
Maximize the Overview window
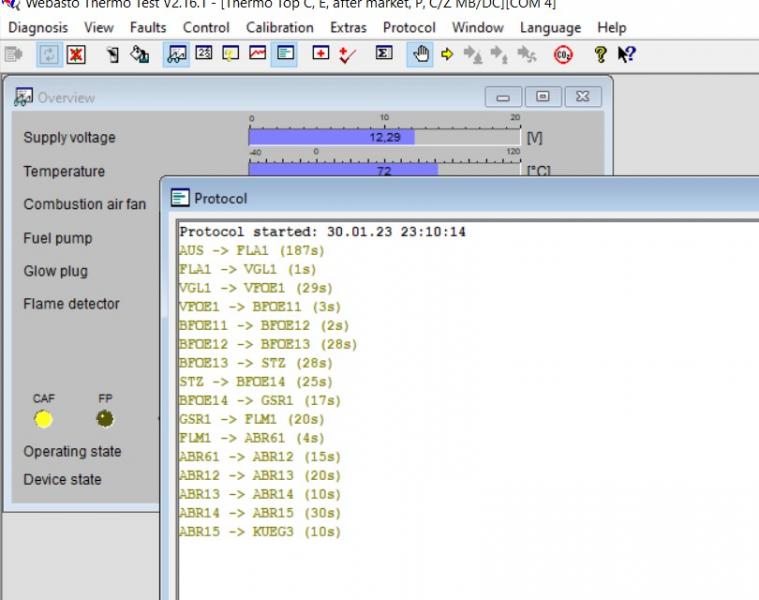[x=543, y=97]
